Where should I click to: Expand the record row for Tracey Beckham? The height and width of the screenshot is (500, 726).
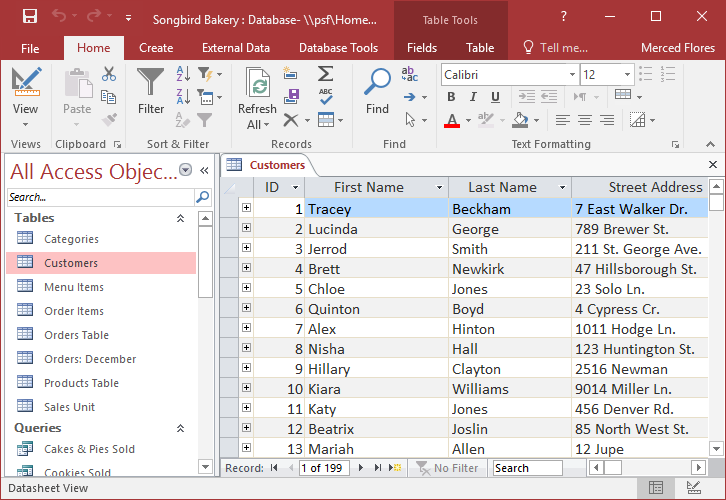[x=246, y=208]
